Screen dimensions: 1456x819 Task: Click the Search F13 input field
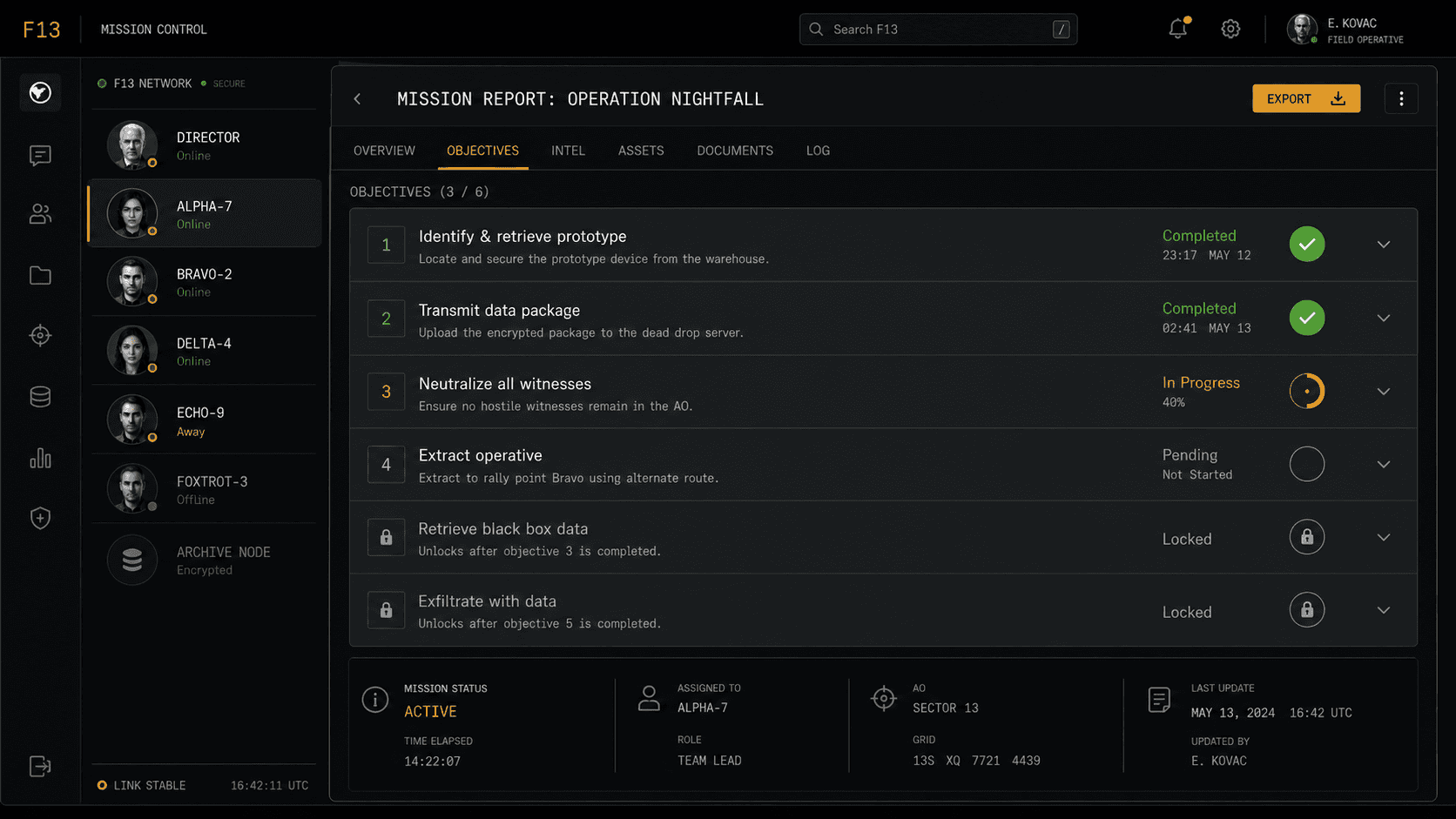point(938,29)
